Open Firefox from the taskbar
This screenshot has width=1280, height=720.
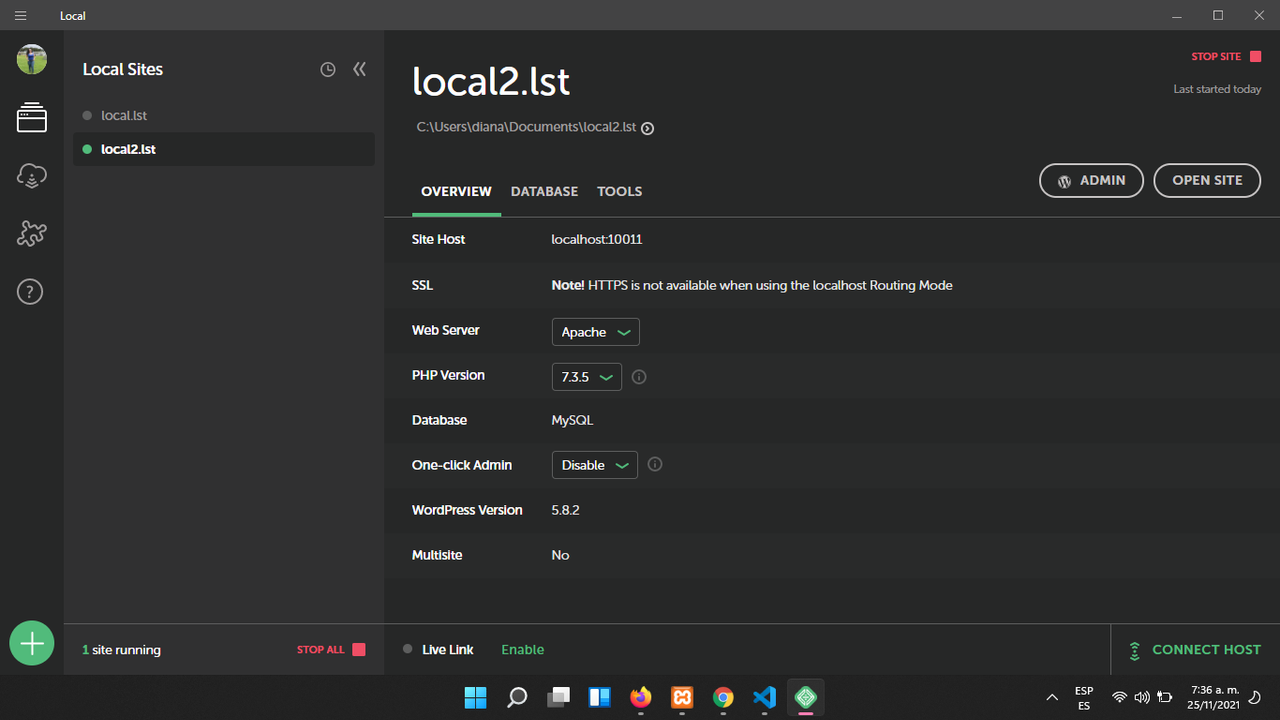pyautogui.click(x=640, y=697)
